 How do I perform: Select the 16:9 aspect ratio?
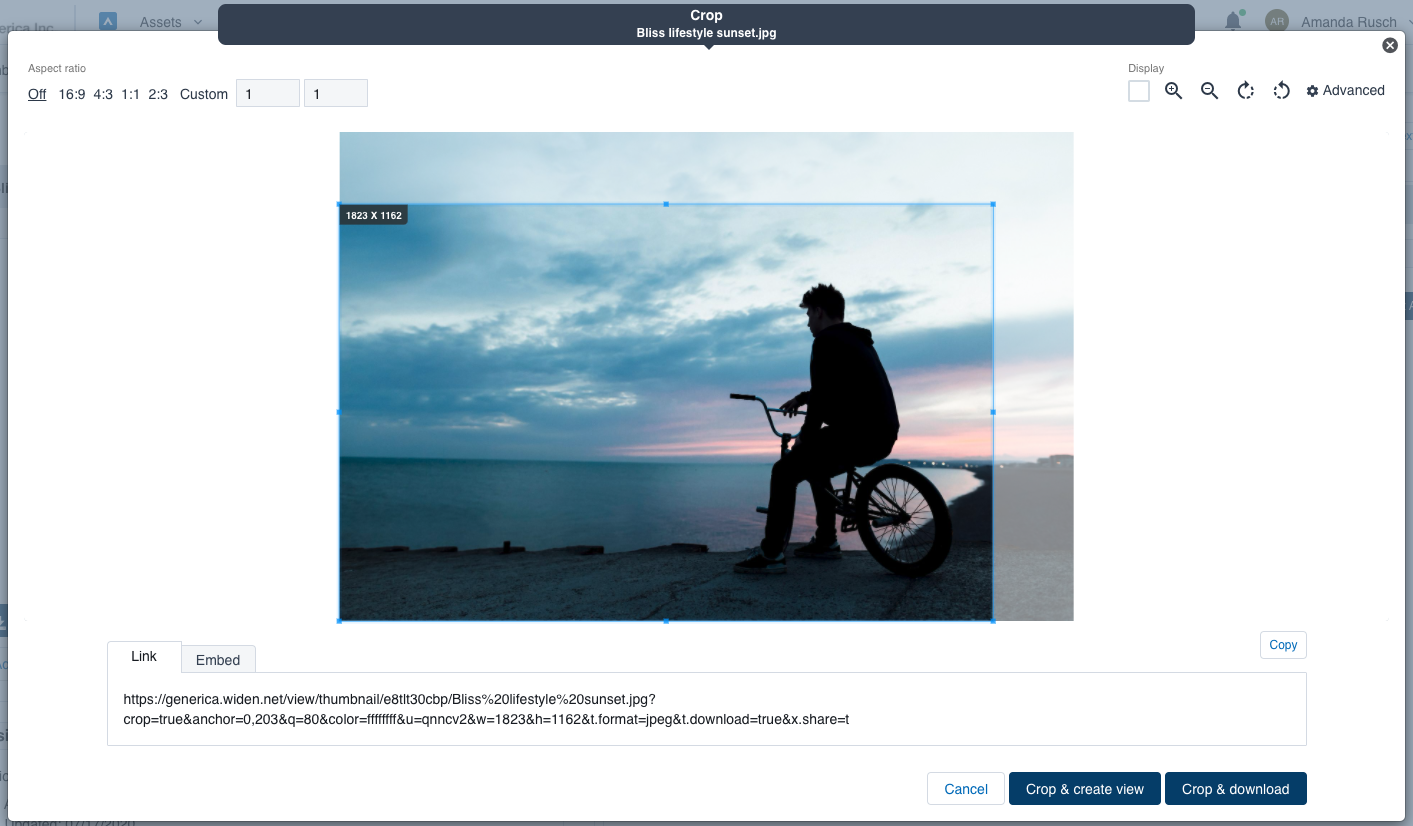(71, 93)
